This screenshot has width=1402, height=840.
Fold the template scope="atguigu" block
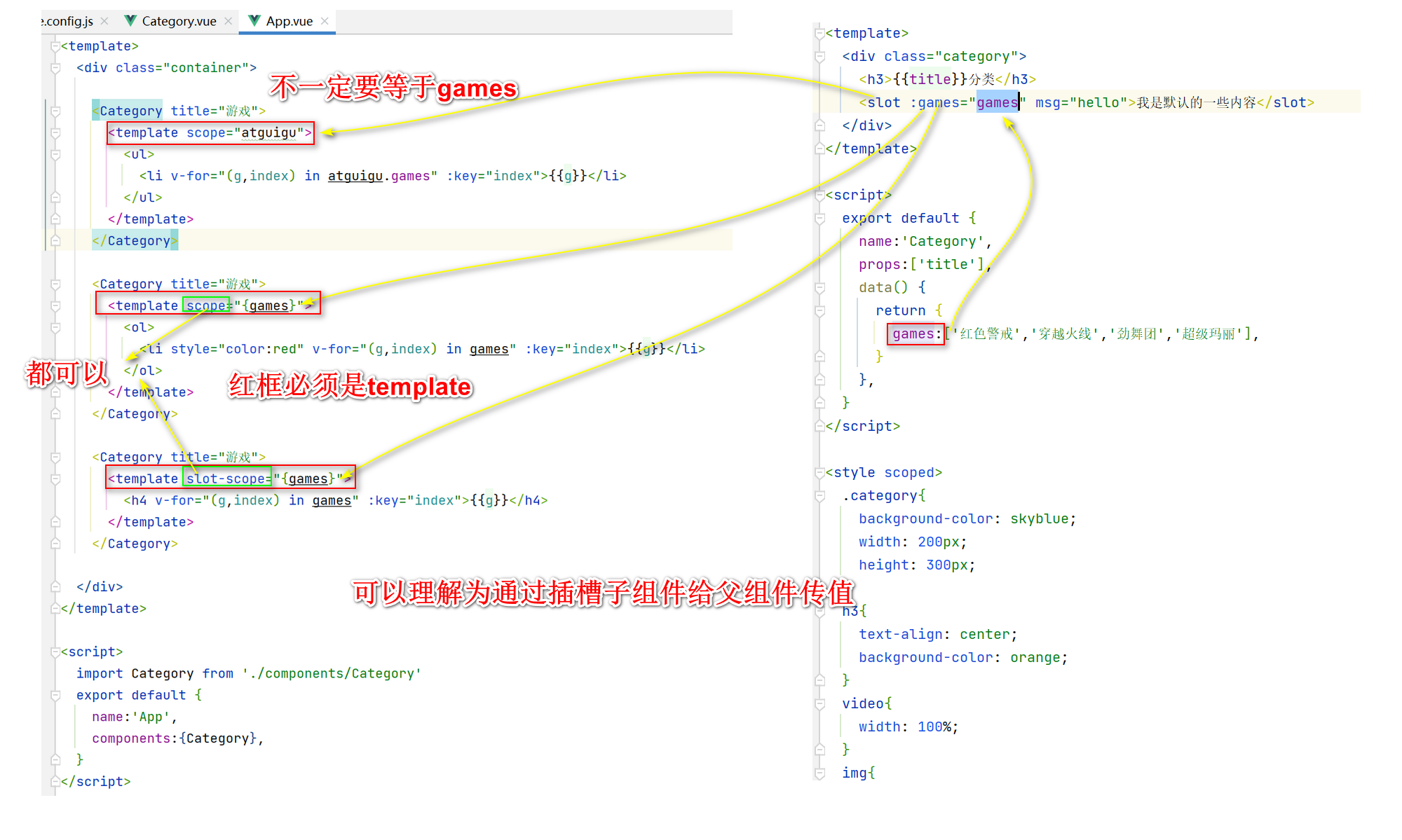55,133
